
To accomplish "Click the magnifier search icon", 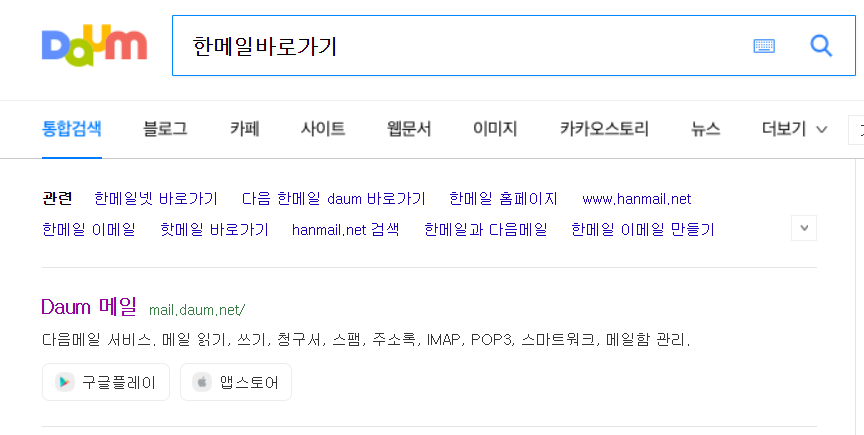I will click(x=821, y=46).
